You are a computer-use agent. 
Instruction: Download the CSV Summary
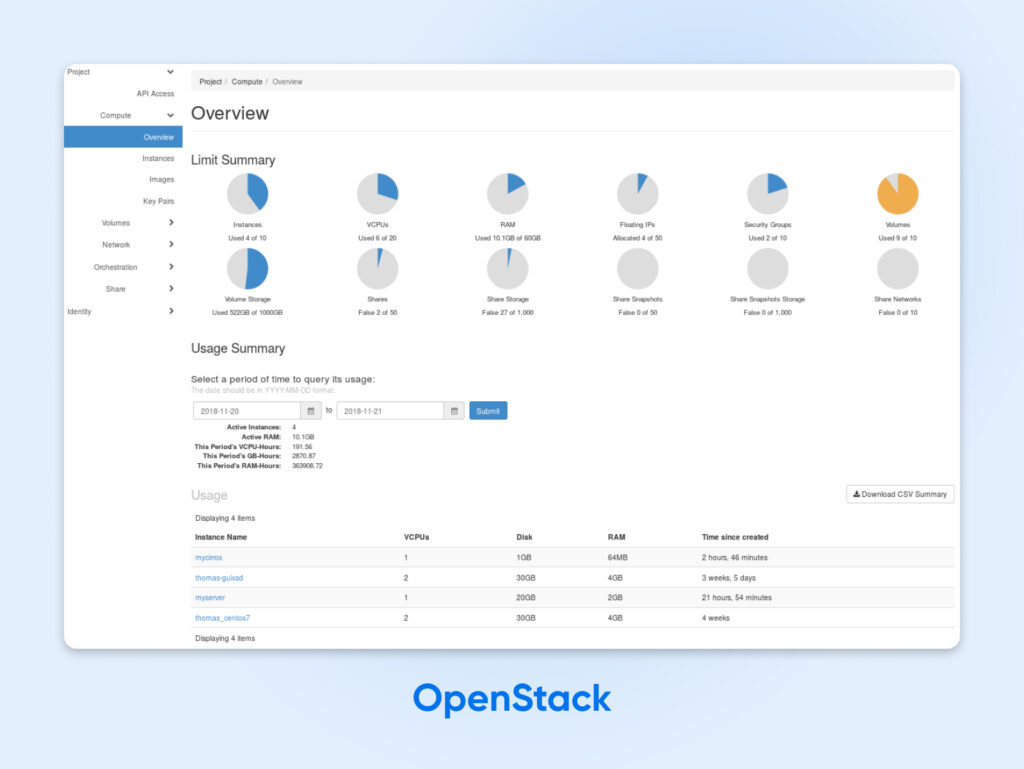[x=900, y=494]
